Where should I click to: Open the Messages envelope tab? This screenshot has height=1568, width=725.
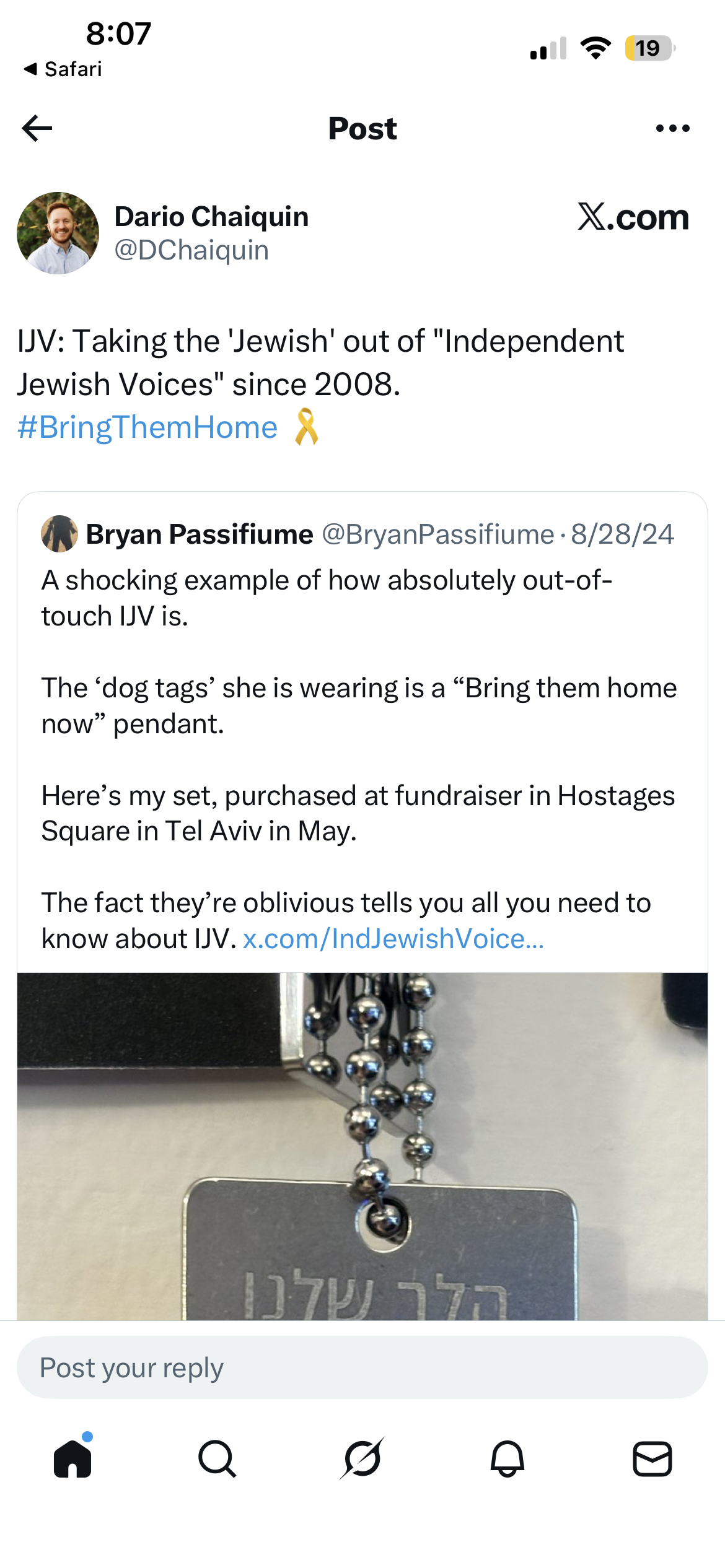[x=652, y=1458]
